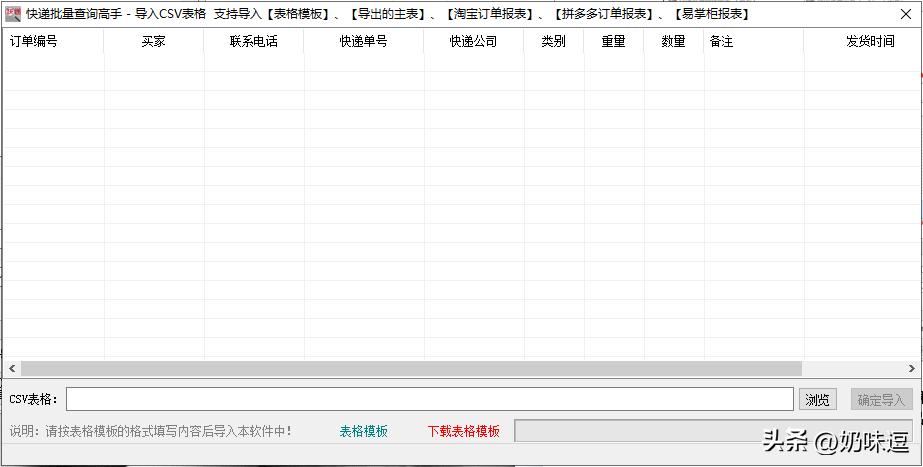Click the 数量 column header
923x467 pixels.
[x=674, y=41]
